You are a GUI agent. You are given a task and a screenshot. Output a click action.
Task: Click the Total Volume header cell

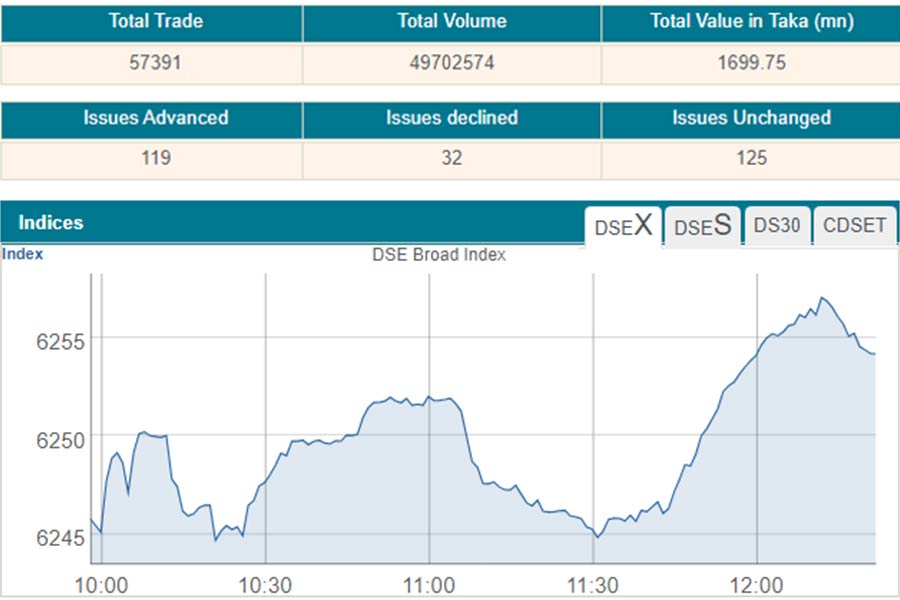point(451,21)
